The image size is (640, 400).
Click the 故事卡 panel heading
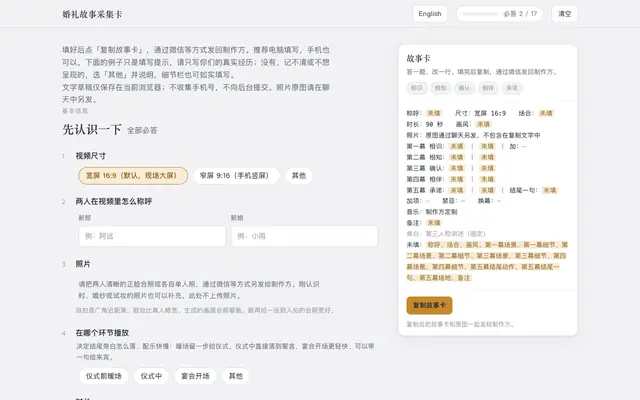point(418,58)
